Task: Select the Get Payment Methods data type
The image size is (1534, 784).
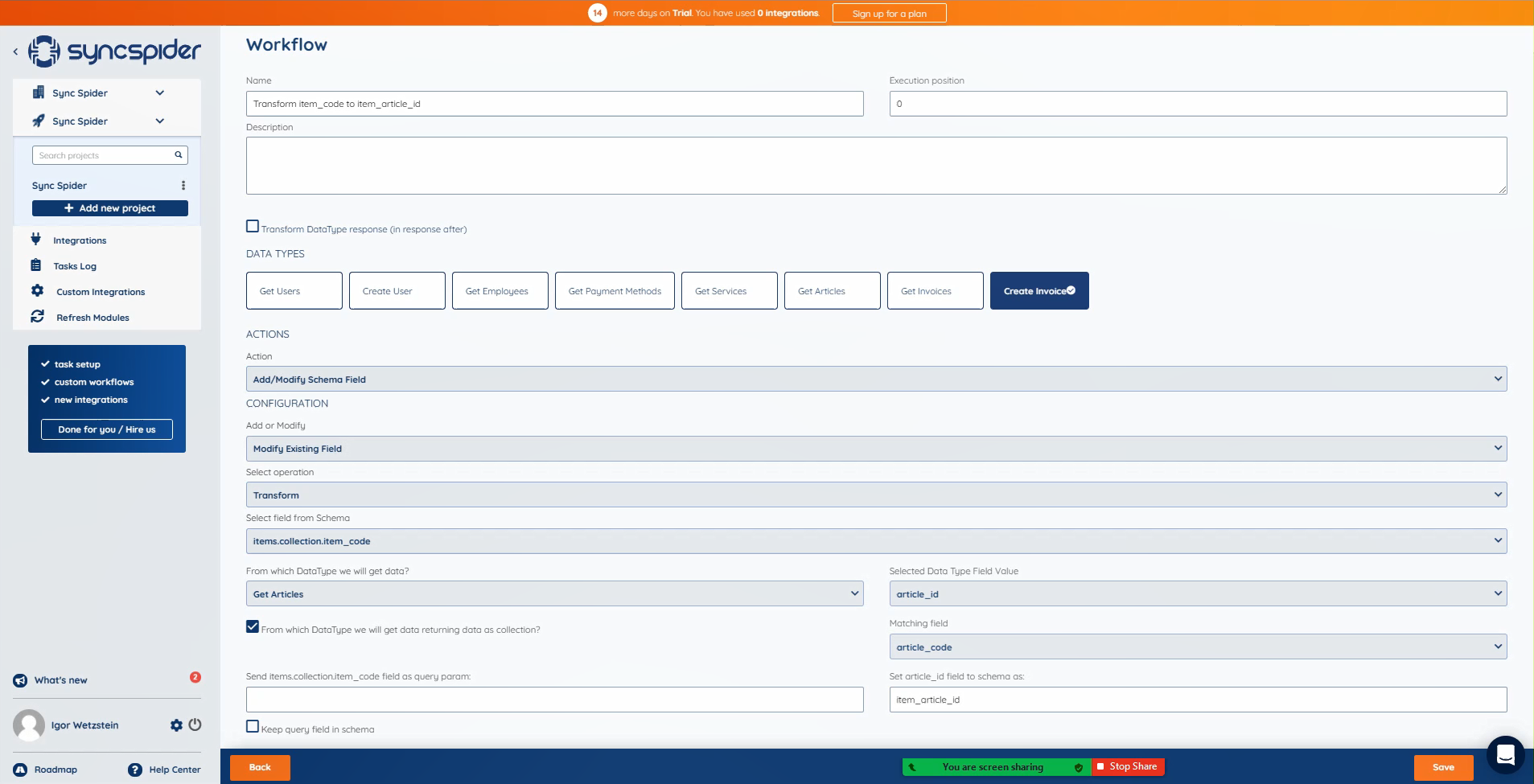Action: tap(615, 290)
